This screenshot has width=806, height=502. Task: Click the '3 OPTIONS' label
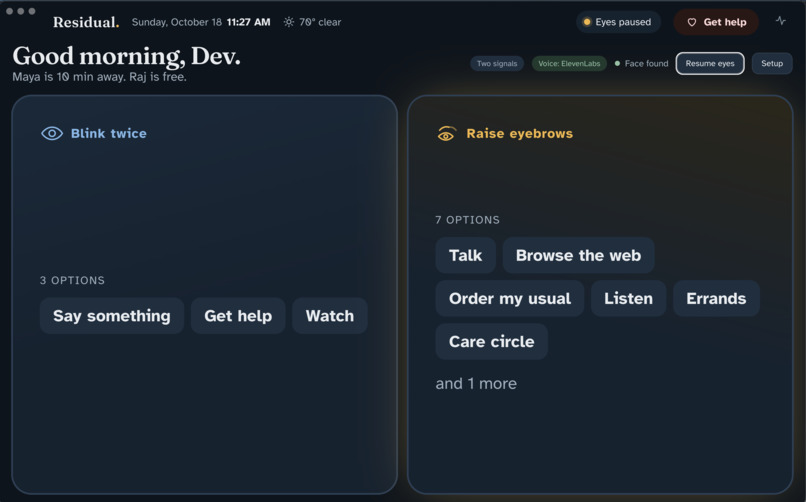pyautogui.click(x=72, y=281)
